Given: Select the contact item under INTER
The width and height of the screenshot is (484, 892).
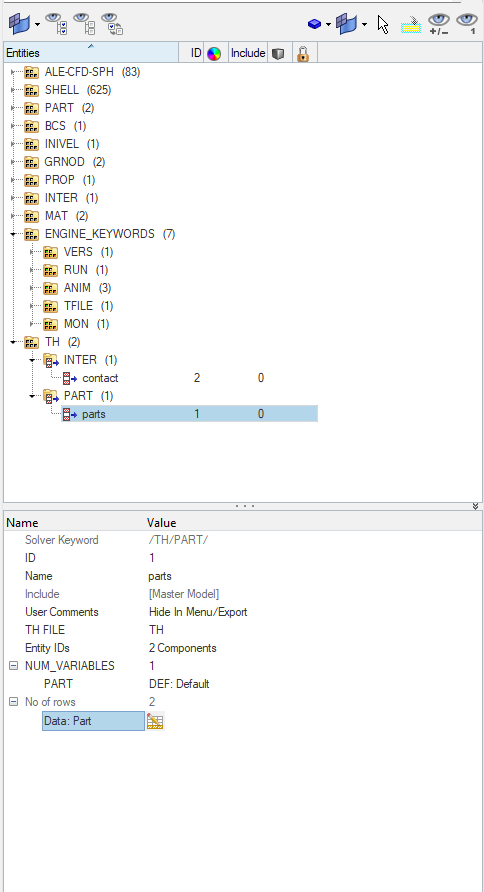Looking at the screenshot, I should (x=100, y=378).
